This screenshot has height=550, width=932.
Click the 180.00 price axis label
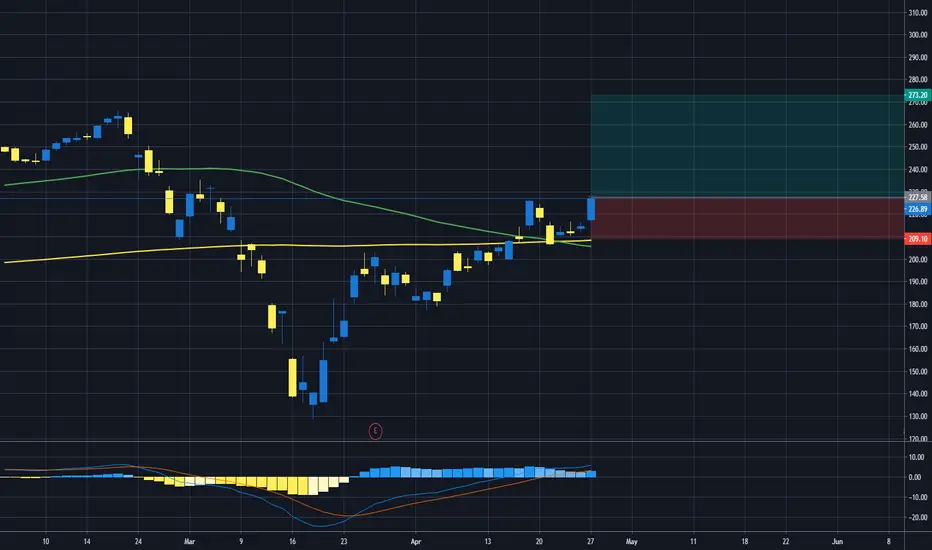point(918,304)
